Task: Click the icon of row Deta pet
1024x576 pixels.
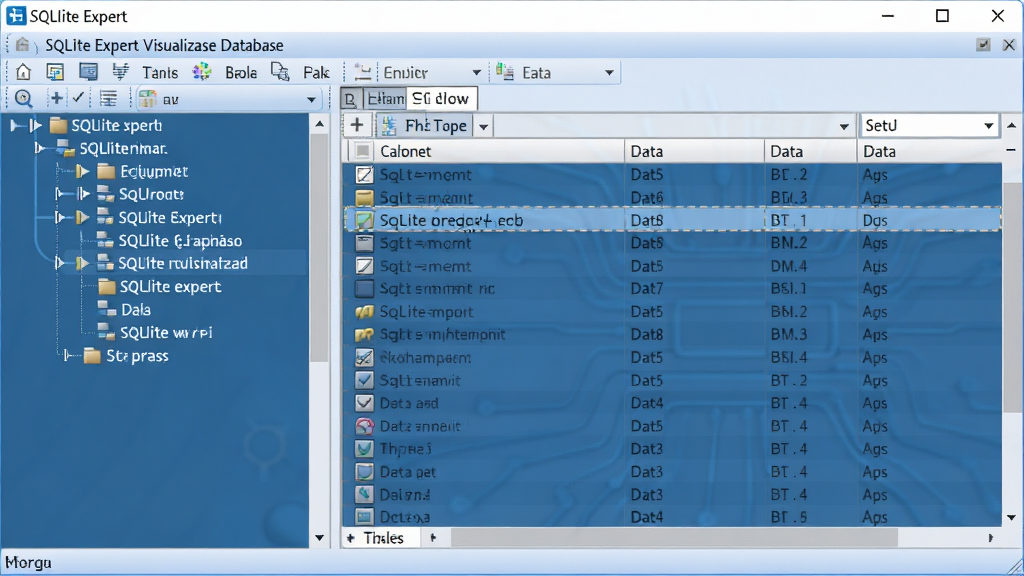Action: tap(364, 472)
